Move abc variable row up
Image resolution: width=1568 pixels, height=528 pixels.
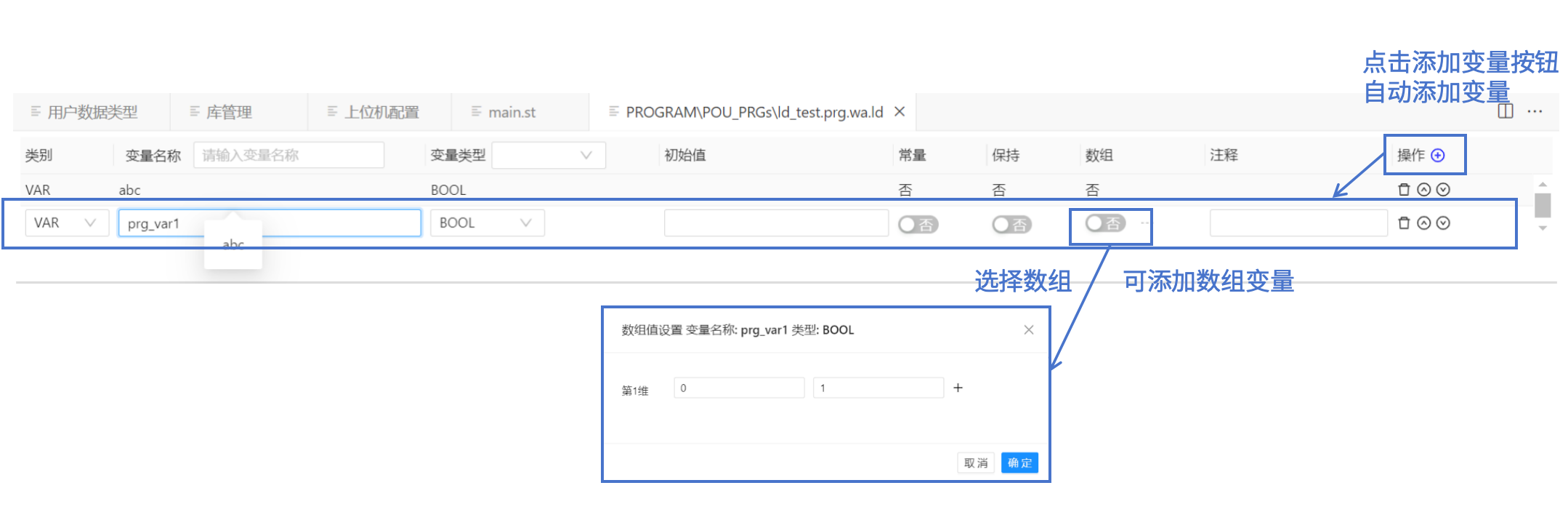pyautogui.click(x=1424, y=190)
